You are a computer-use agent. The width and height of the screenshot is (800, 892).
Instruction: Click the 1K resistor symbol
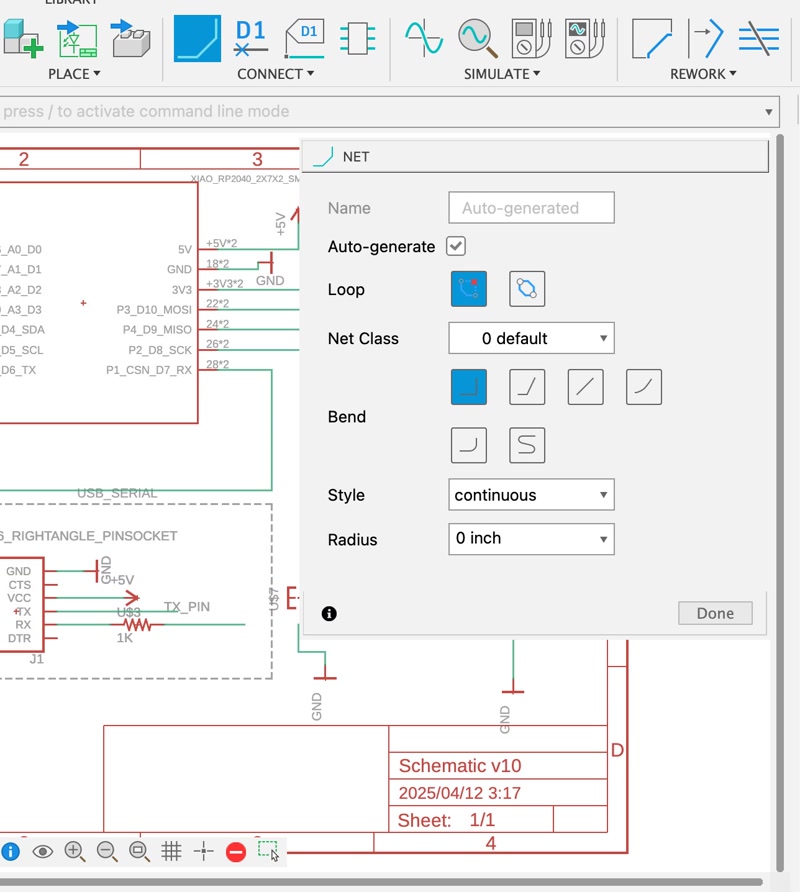(x=137, y=625)
